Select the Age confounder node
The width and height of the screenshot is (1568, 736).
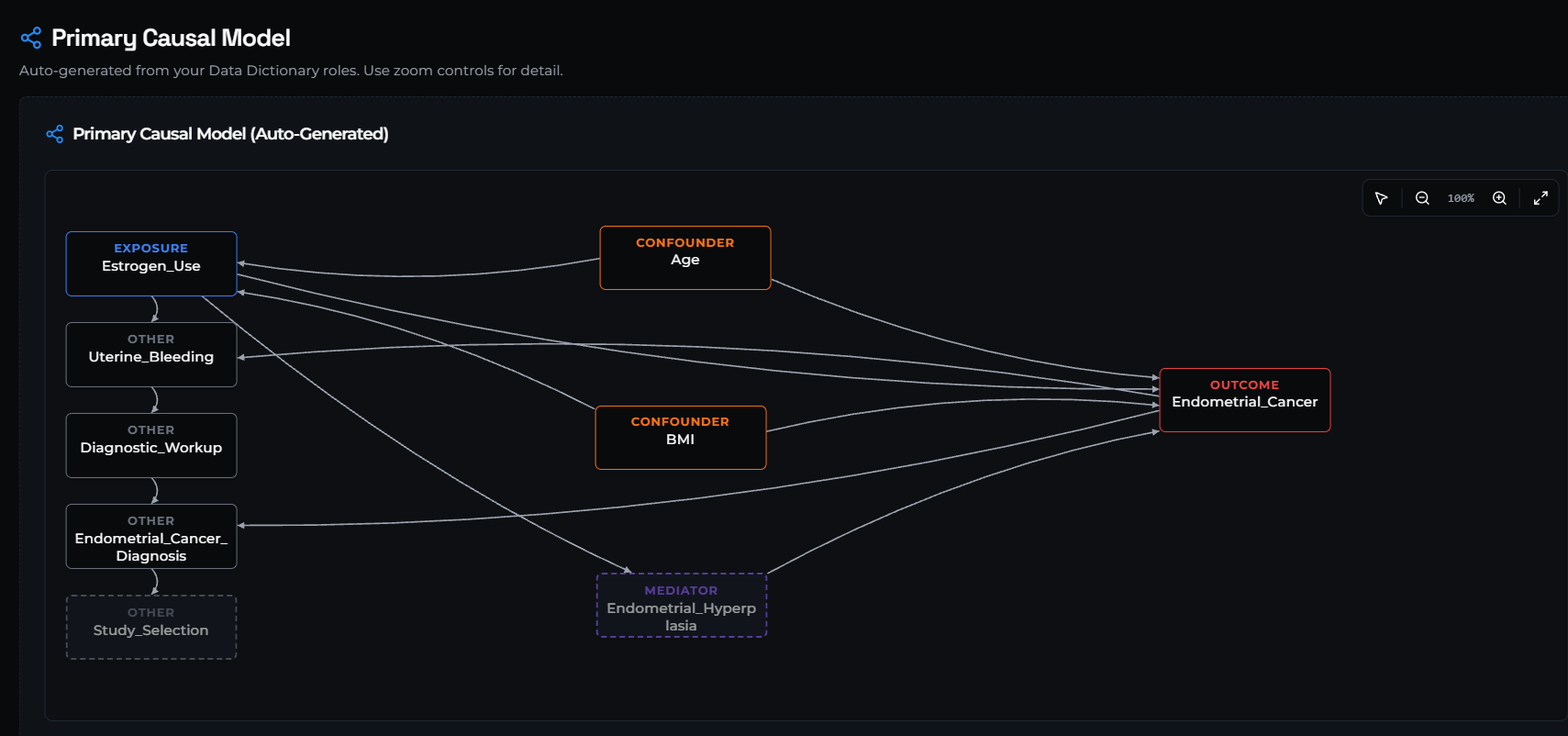[685, 258]
